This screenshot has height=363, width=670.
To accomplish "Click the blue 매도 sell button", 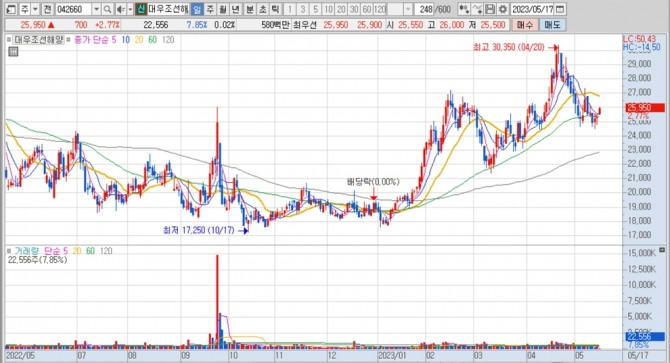I will [x=552, y=25].
